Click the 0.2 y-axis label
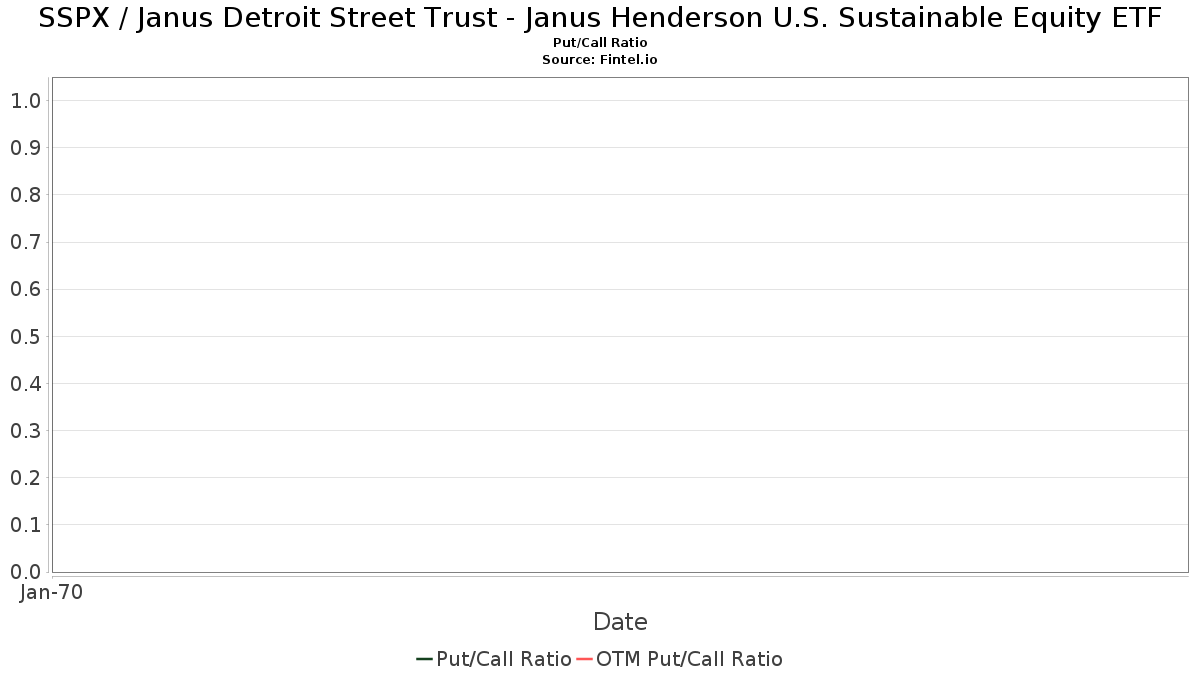1200x675 pixels. click(x=26, y=478)
